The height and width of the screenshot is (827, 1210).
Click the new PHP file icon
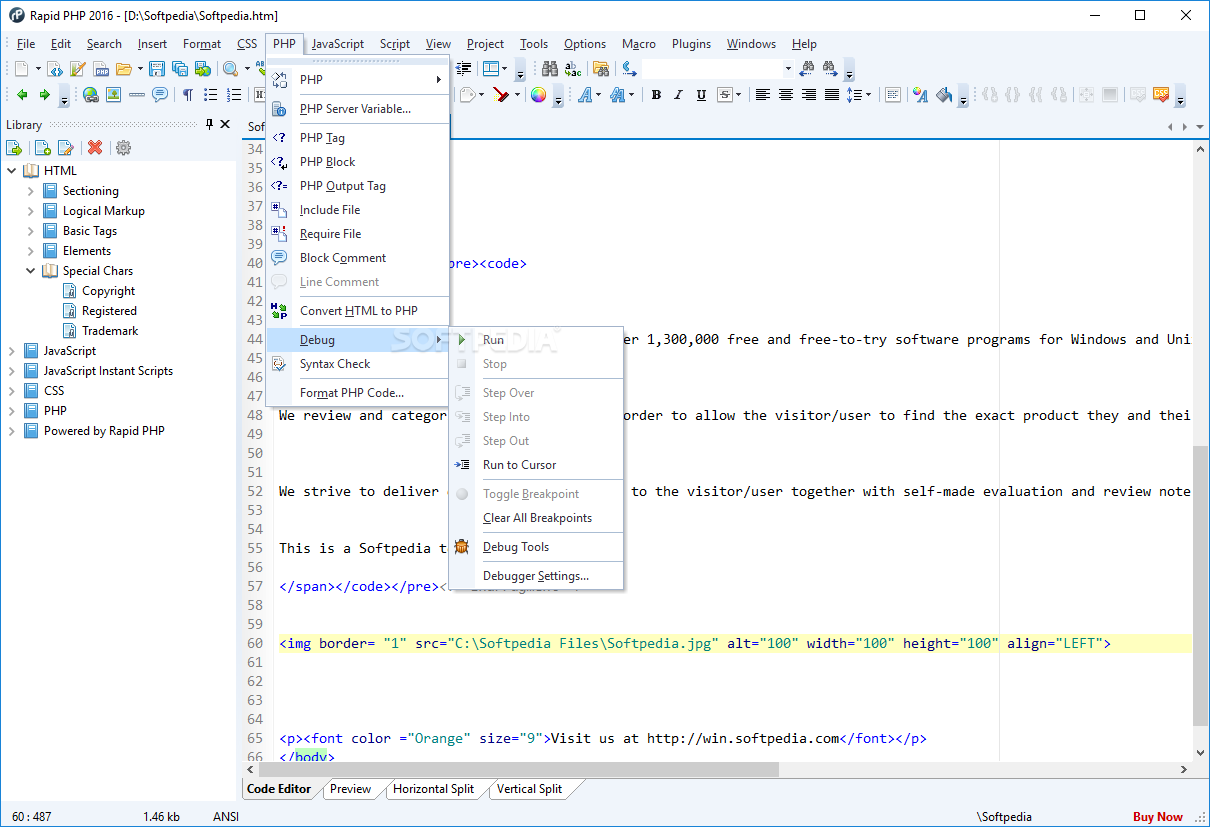pyautogui.click(x=101, y=69)
